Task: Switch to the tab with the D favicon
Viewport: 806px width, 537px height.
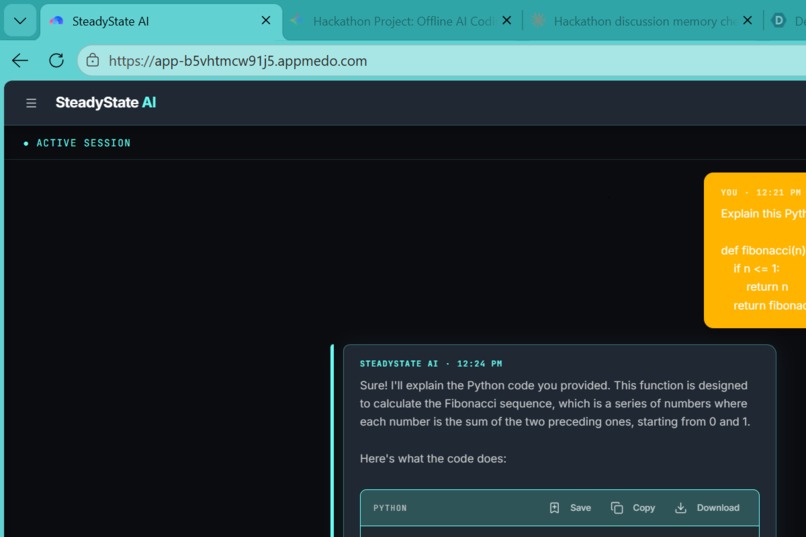Action: (785, 21)
